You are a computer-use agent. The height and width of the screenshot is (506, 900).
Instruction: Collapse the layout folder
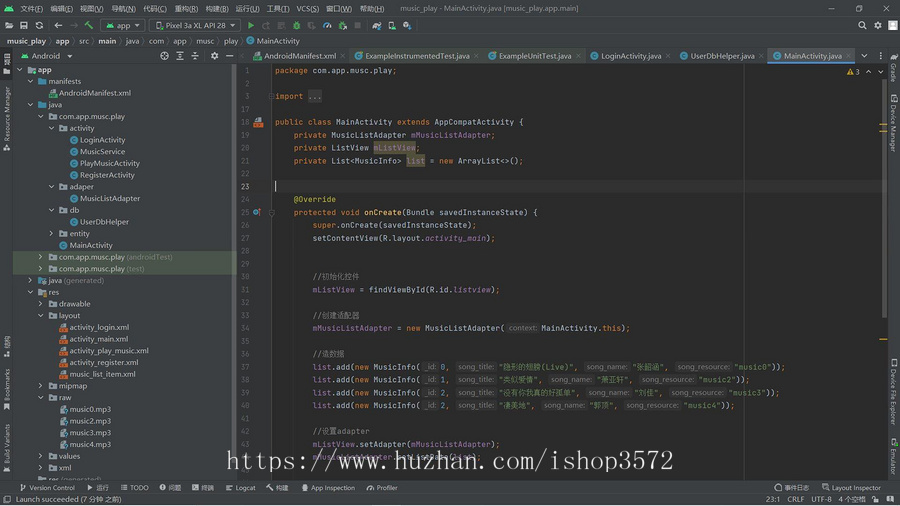tap(41, 316)
